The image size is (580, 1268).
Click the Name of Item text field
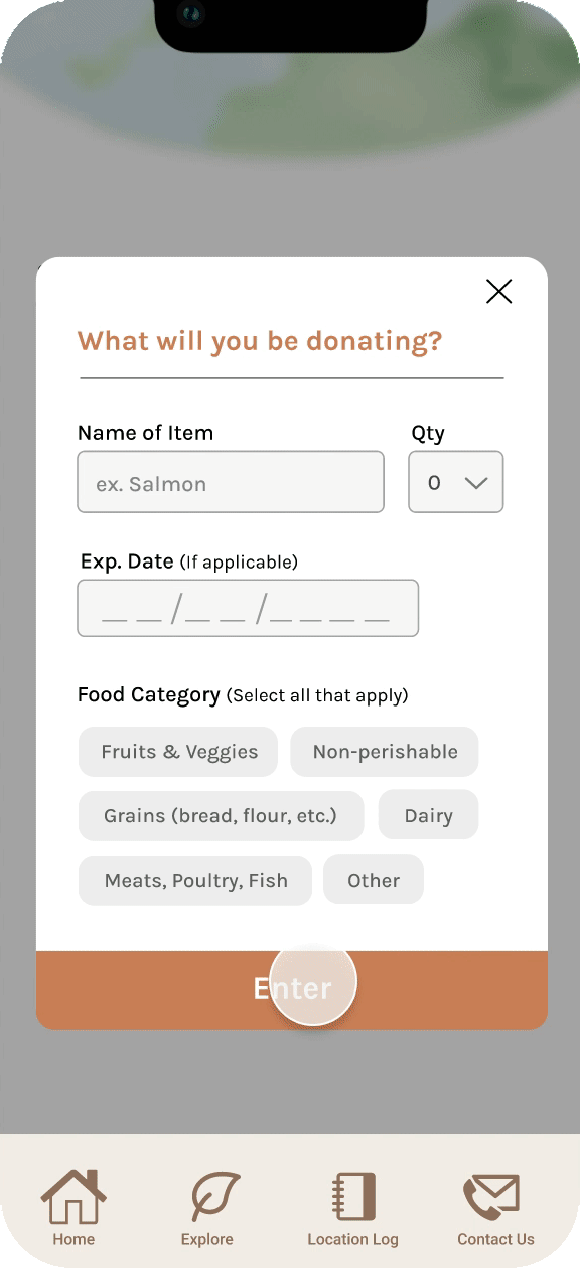(231, 482)
